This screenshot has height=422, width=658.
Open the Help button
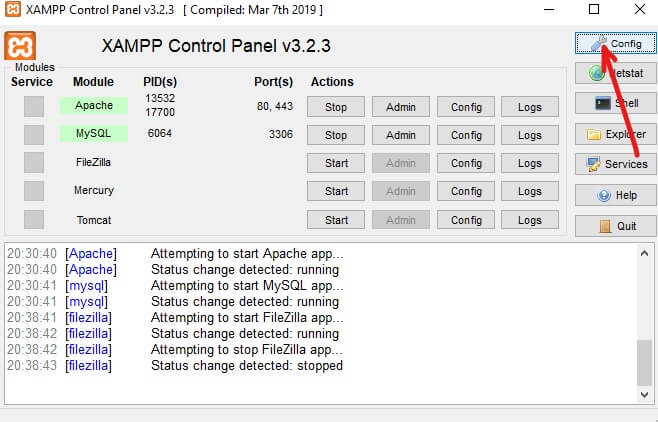coord(615,196)
